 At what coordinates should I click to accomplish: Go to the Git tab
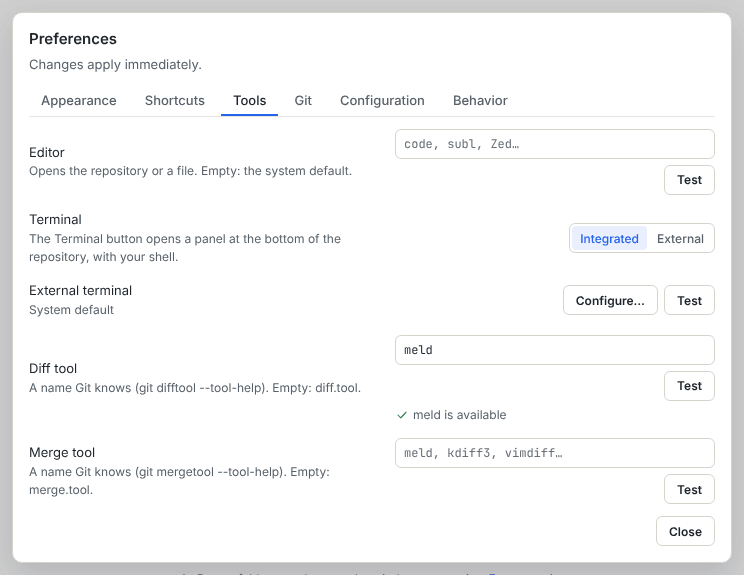(303, 101)
